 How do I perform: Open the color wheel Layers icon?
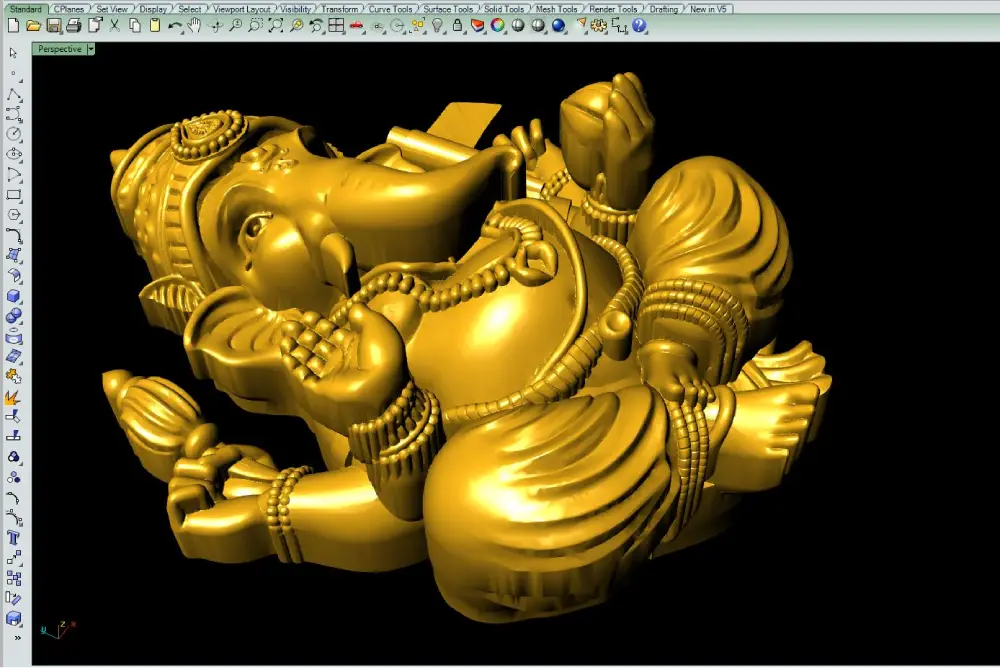(x=497, y=26)
